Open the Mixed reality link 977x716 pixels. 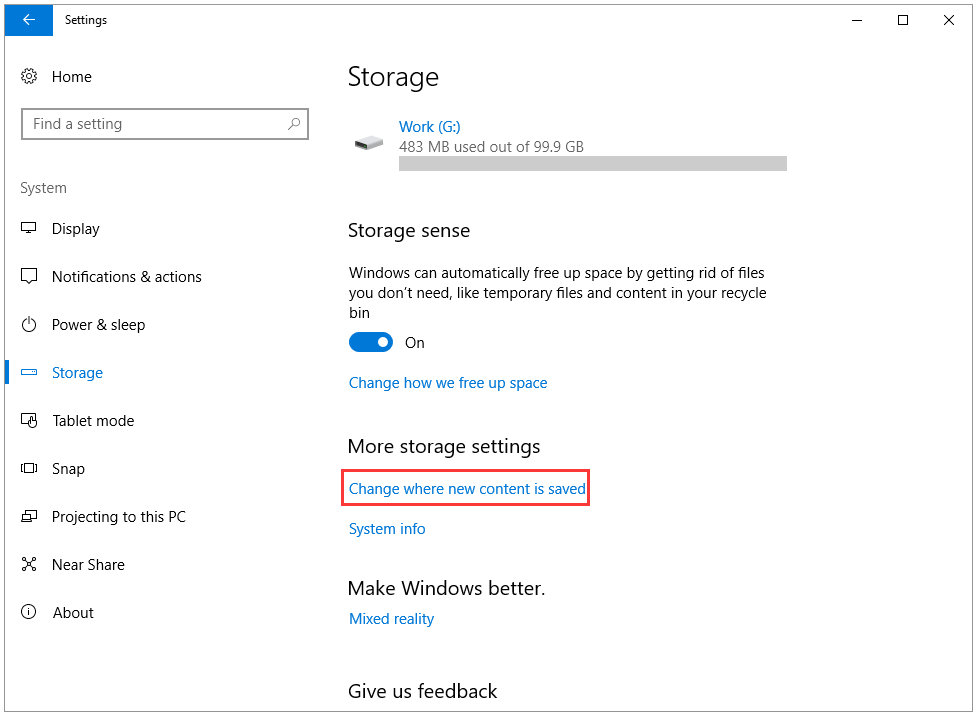pyautogui.click(x=391, y=619)
